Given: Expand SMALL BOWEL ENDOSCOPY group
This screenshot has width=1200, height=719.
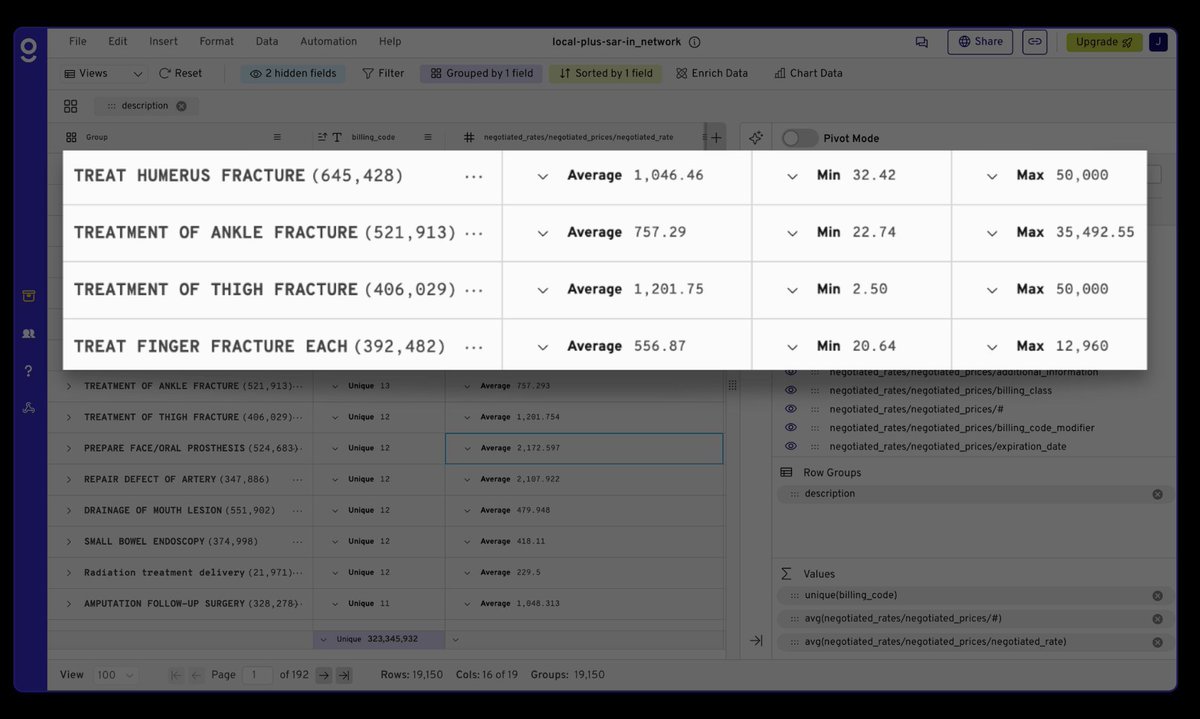Looking at the screenshot, I should point(69,542).
